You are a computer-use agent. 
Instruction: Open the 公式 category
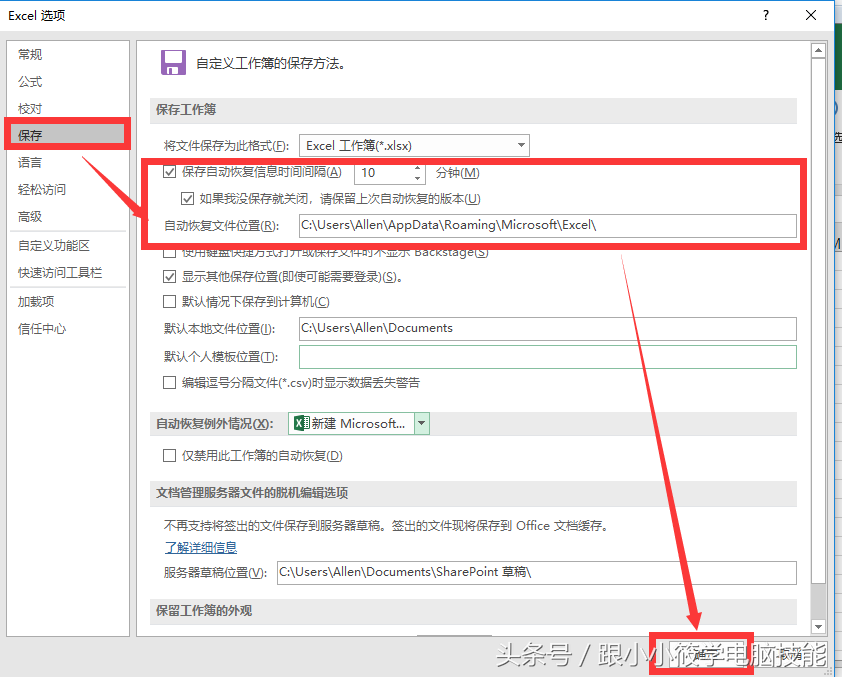click(30, 82)
